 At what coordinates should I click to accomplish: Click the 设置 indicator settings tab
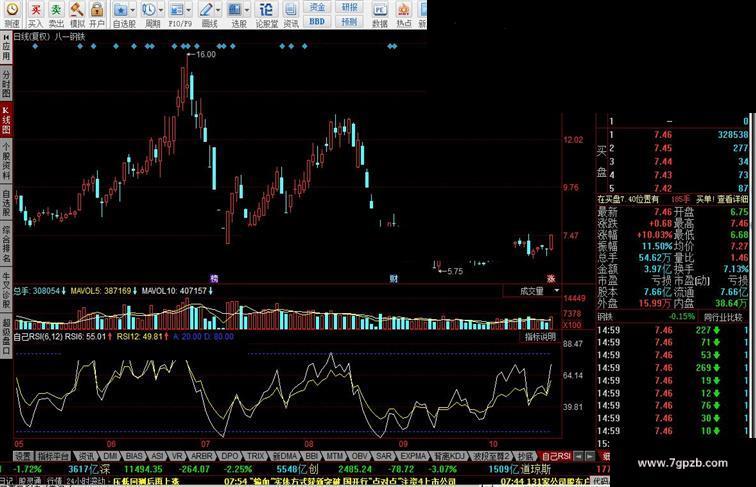[x=23, y=456]
